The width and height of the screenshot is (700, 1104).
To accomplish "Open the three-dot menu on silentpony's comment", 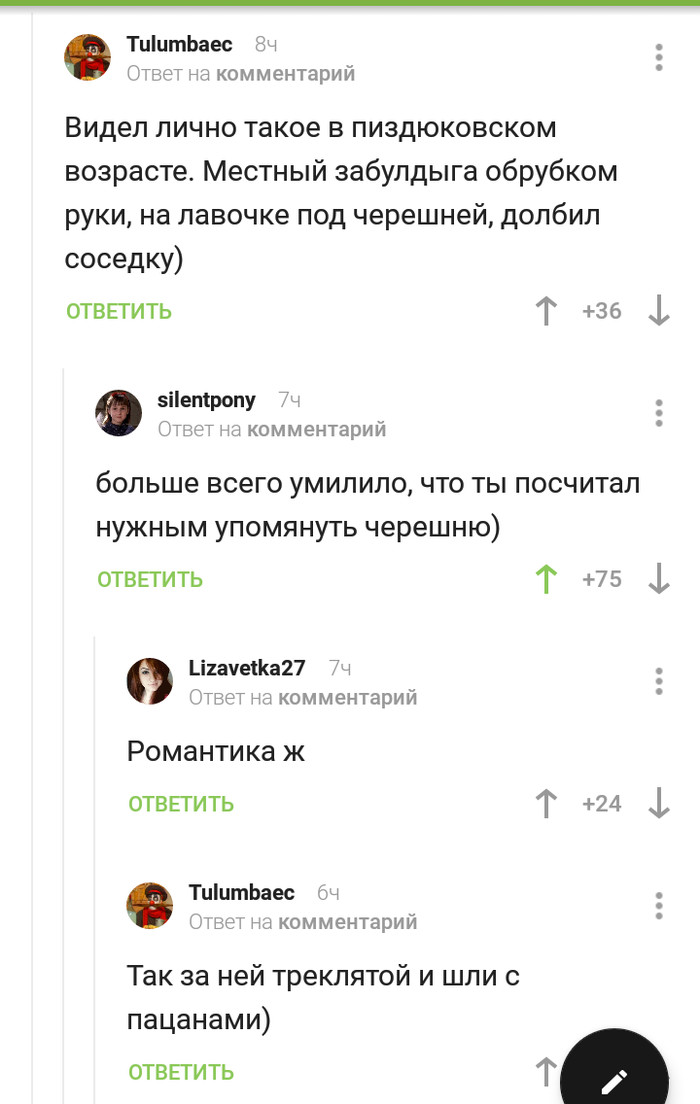I will click(x=658, y=412).
